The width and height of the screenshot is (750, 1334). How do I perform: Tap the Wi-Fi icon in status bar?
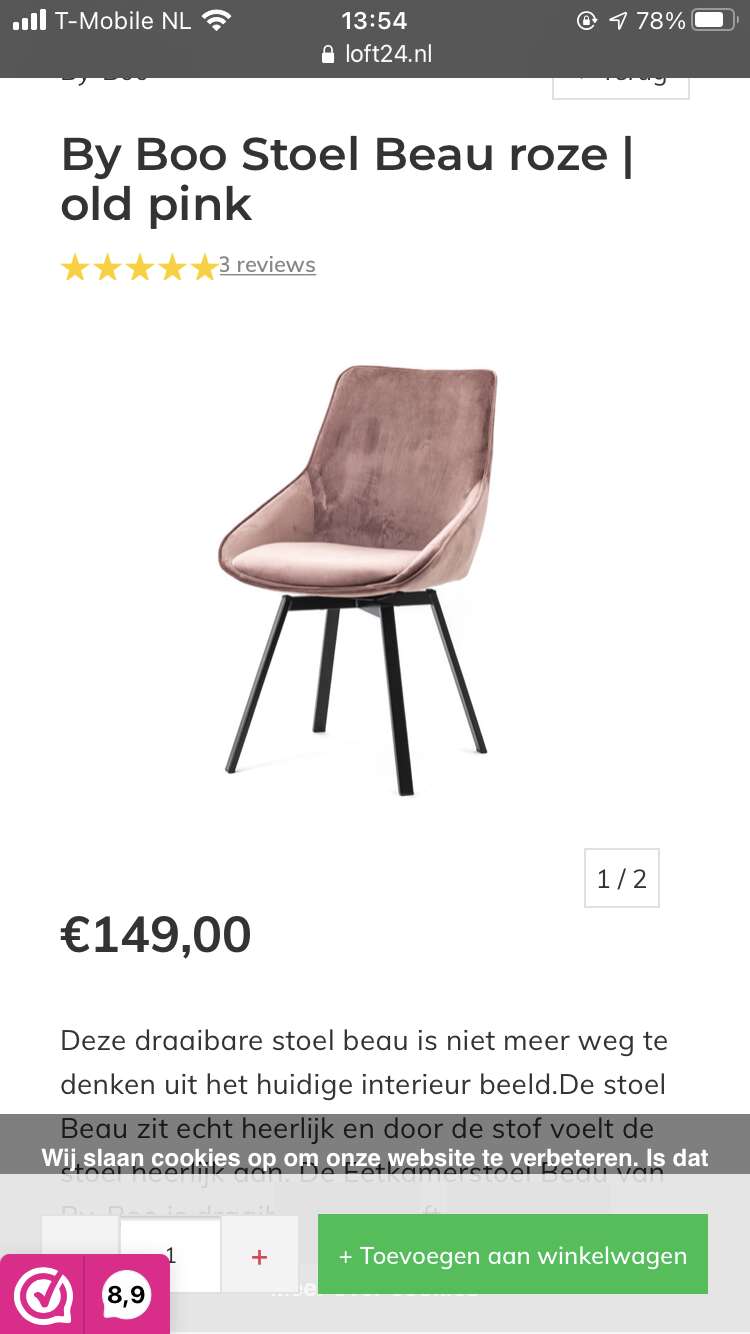pos(216,20)
